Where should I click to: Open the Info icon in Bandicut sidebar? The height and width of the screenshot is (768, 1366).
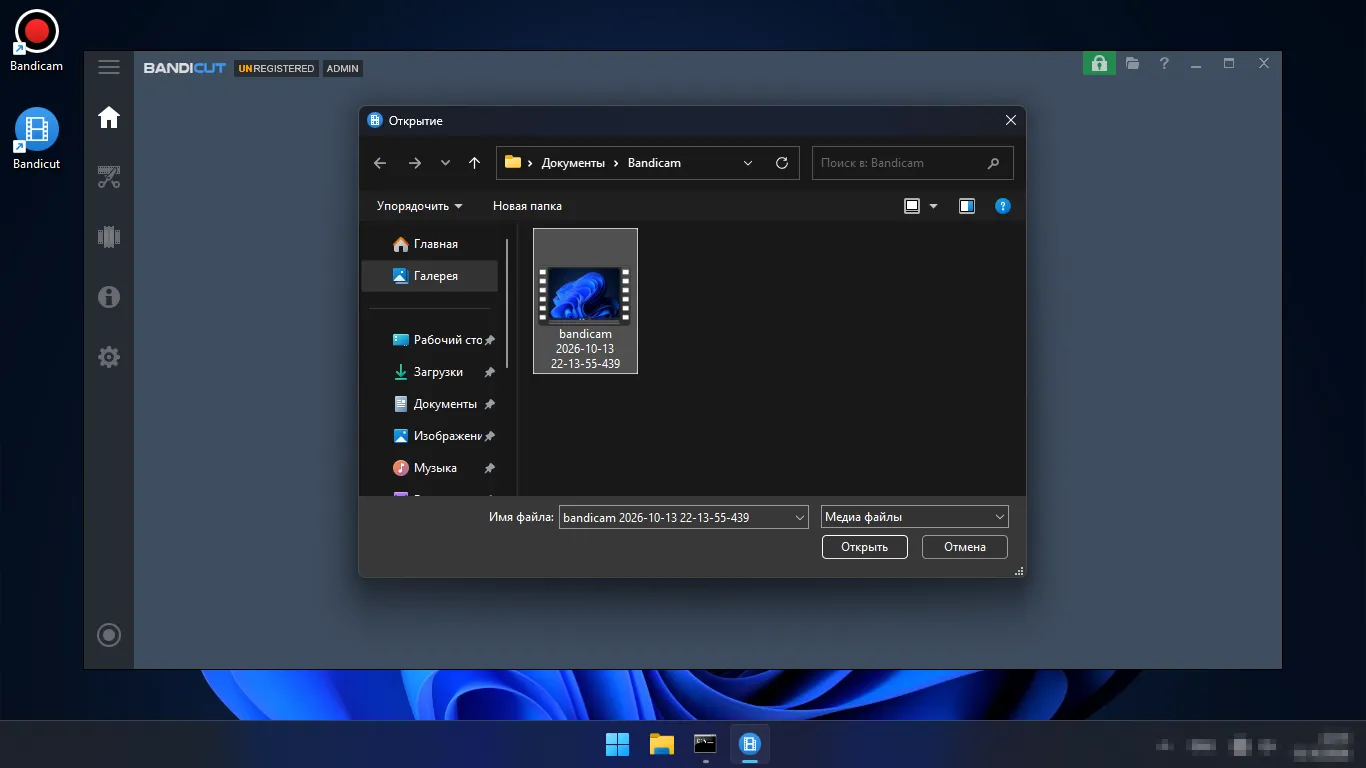[109, 297]
